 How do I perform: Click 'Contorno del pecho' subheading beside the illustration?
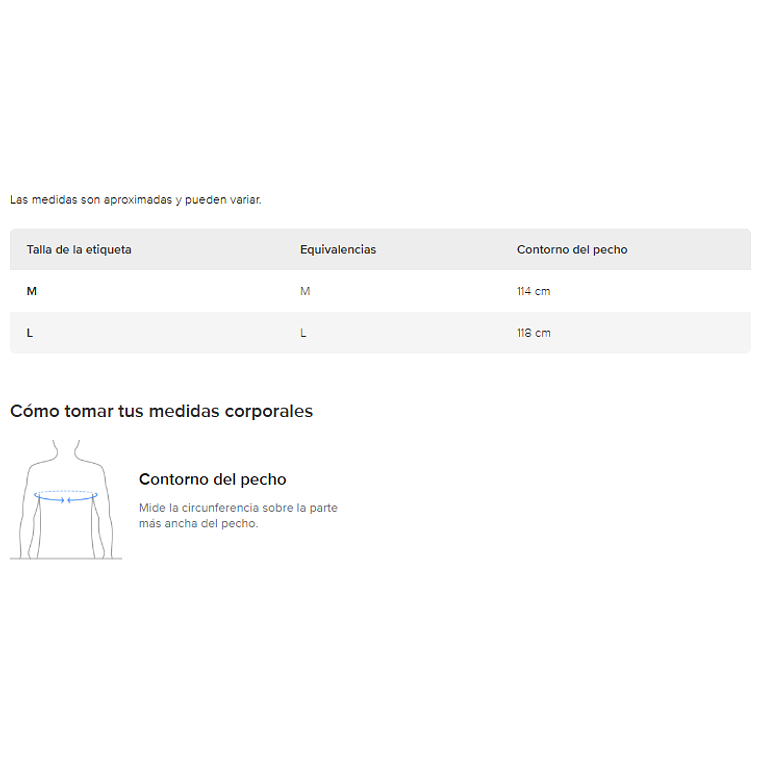(212, 479)
